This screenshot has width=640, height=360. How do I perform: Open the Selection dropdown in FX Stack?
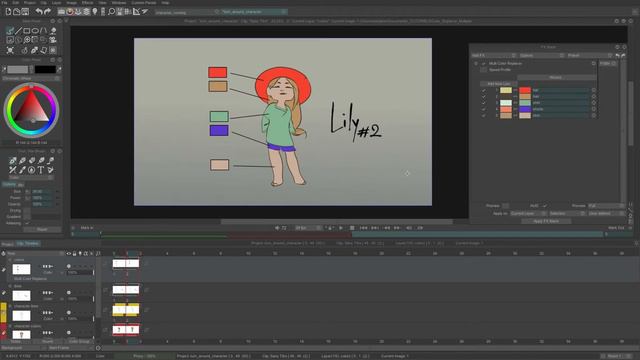[x=567, y=213]
